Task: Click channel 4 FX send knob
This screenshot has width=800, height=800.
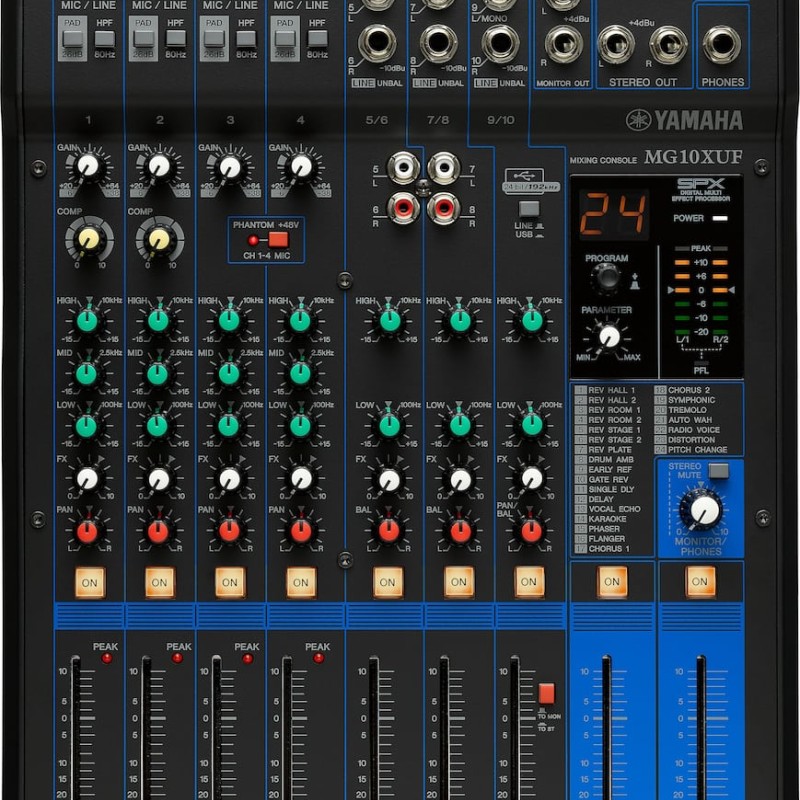Action: [302, 479]
